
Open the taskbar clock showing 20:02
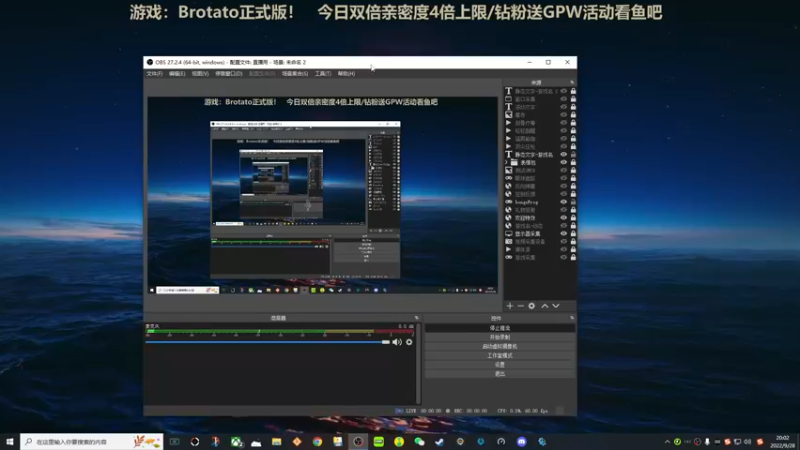click(x=782, y=442)
